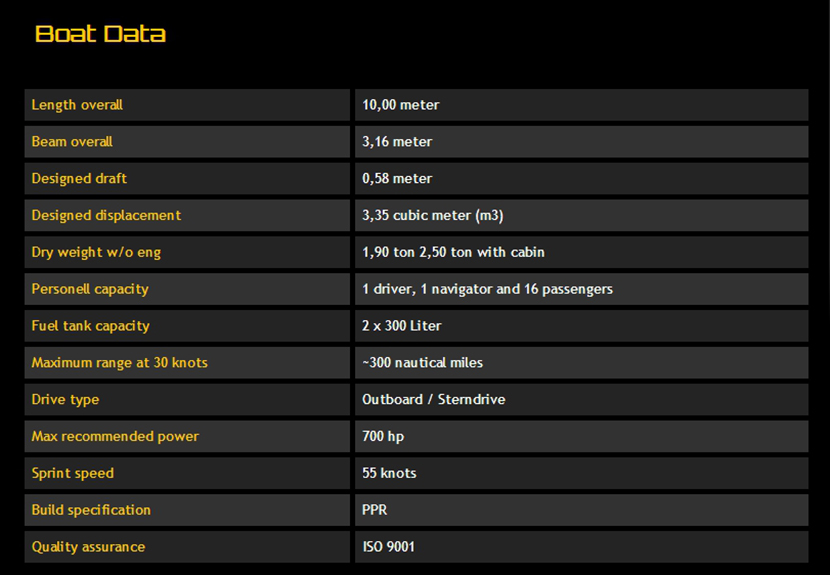Screen dimensions: 830x575
Task: Select the Max recommended power label
Action: point(115,437)
